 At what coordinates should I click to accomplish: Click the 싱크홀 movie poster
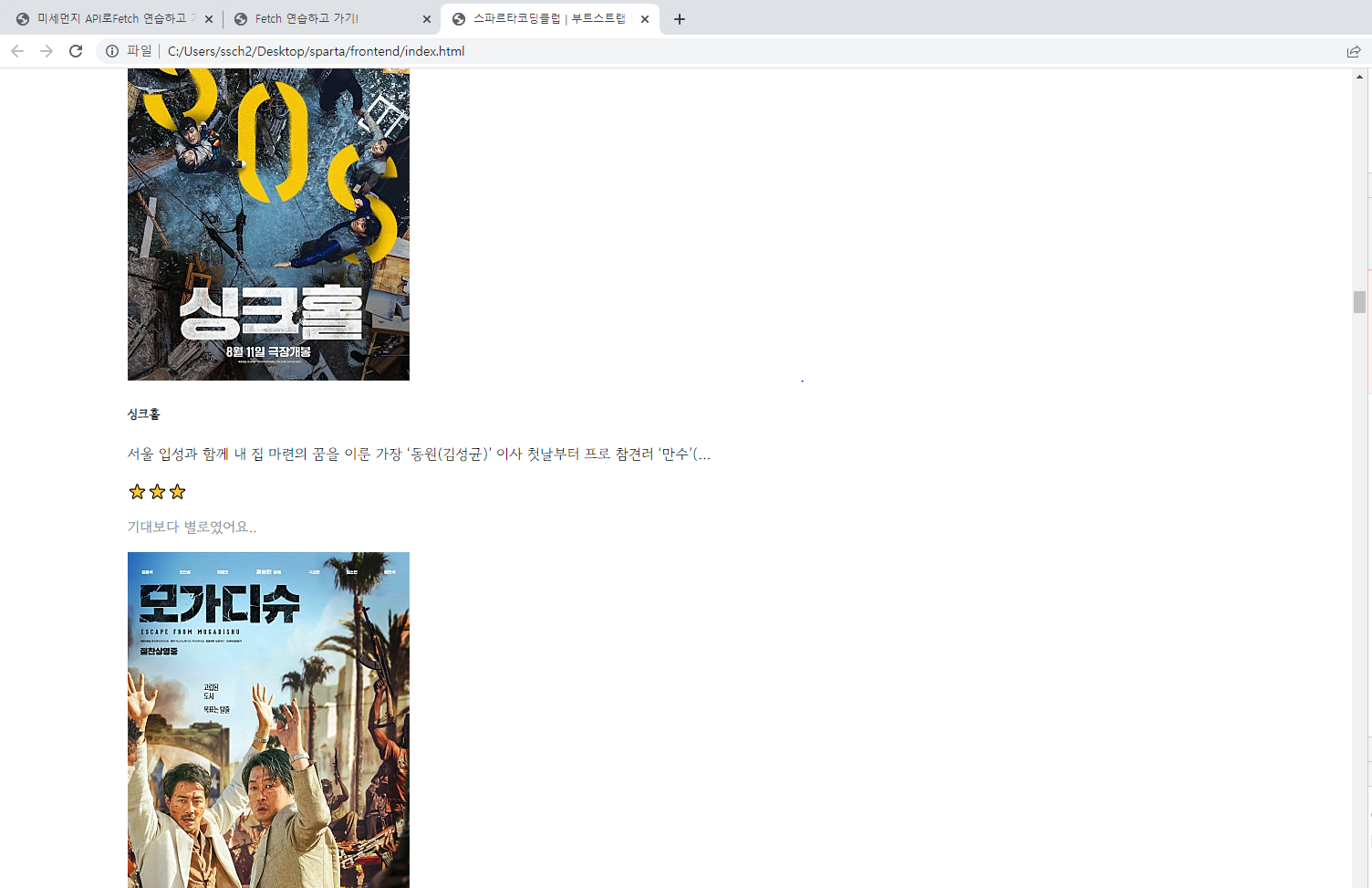[268, 225]
